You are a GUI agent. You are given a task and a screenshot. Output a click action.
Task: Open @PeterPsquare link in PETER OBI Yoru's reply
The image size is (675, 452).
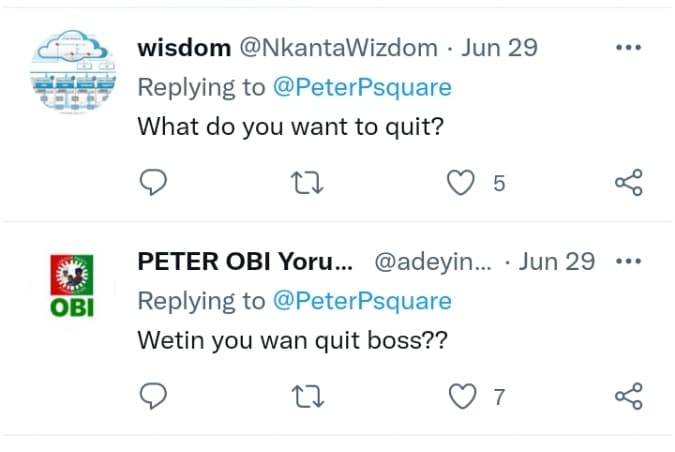tap(362, 301)
